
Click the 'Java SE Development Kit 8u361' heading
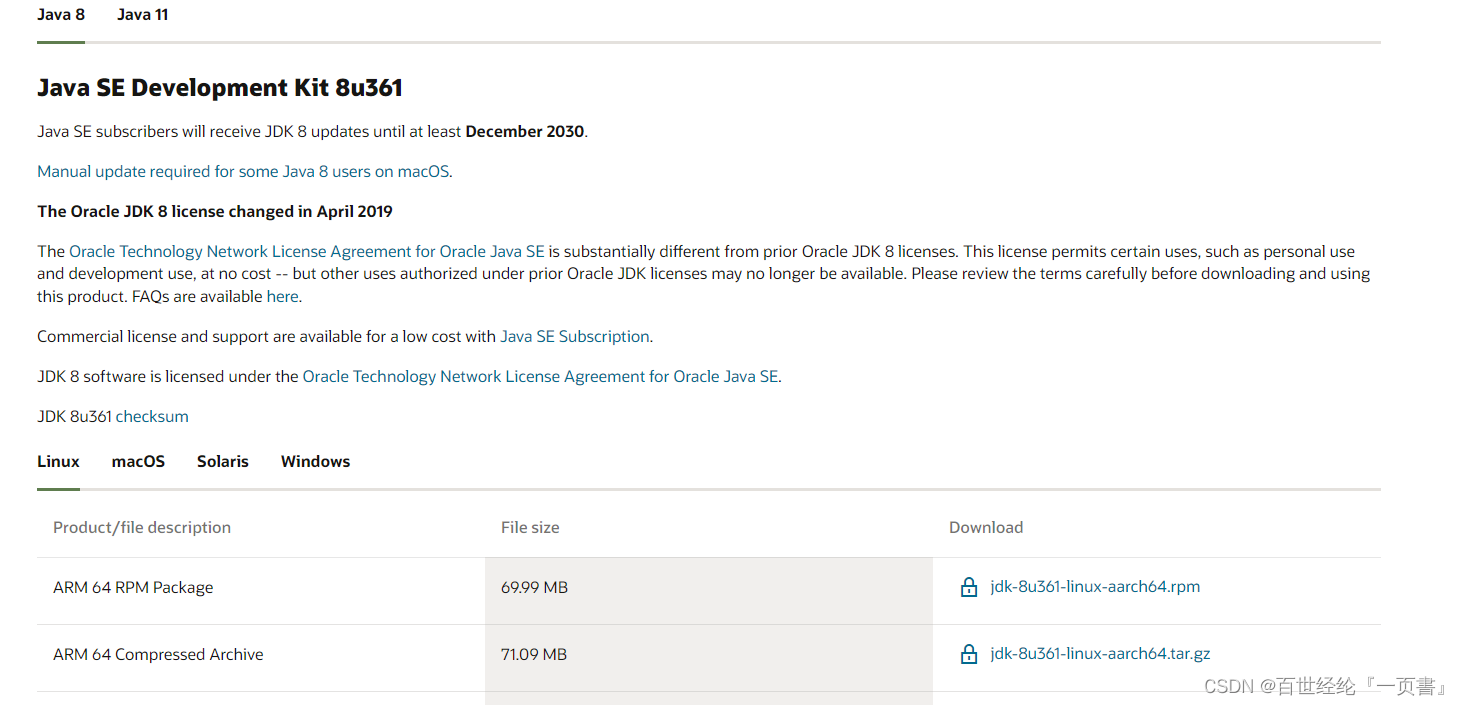click(x=220, y=88)
